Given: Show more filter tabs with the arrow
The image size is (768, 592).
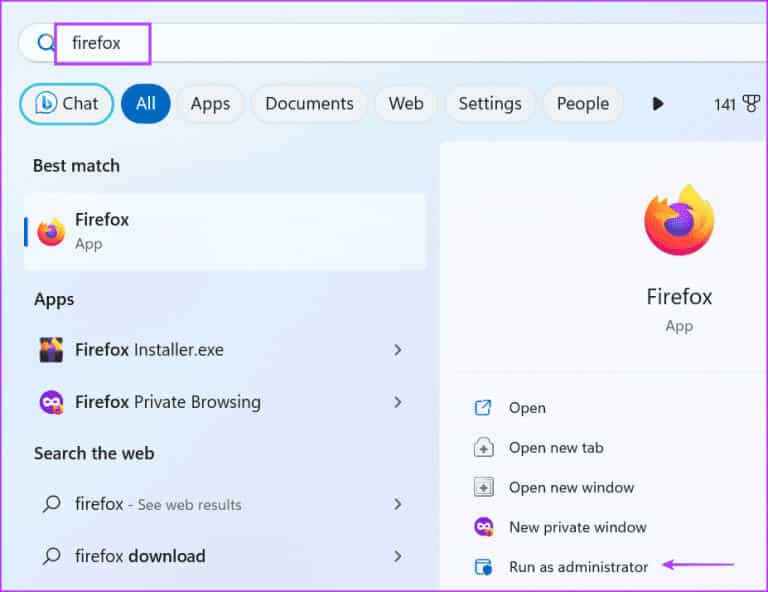Looking at the screenshot, I should 658,104.
